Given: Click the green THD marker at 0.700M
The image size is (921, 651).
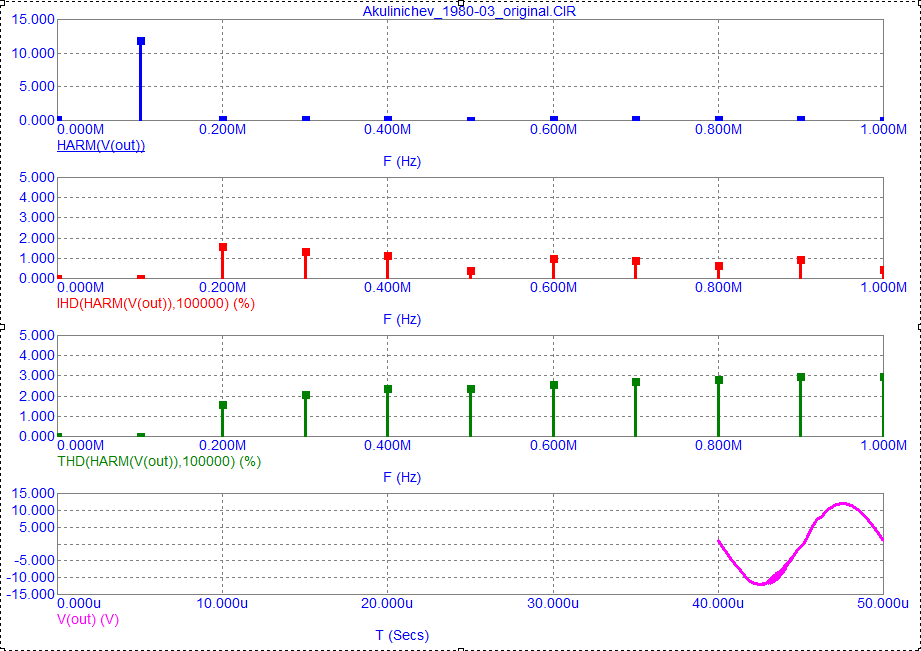Looking at the screenshot, I should click(636, 382).
